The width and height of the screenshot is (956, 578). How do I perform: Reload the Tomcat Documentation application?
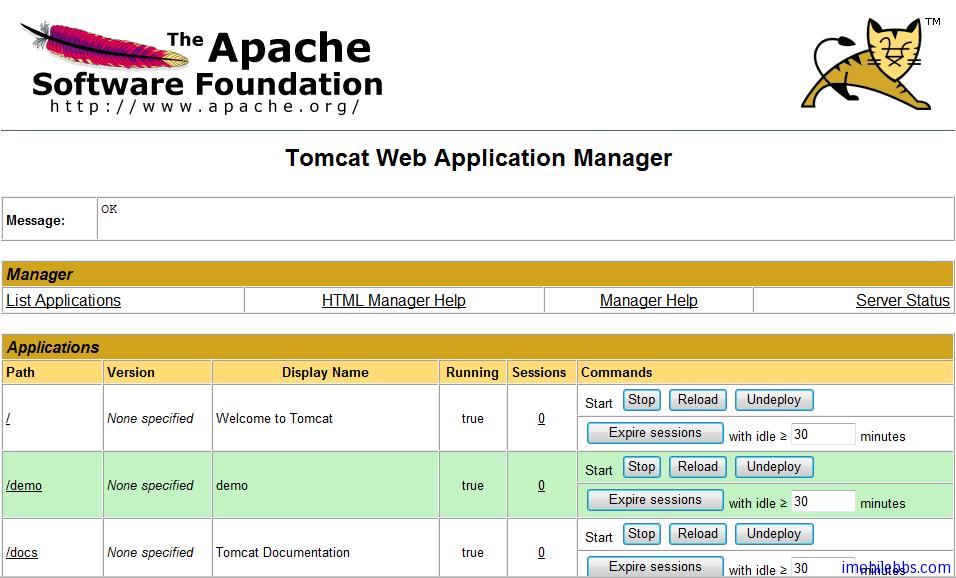point(697,534)
